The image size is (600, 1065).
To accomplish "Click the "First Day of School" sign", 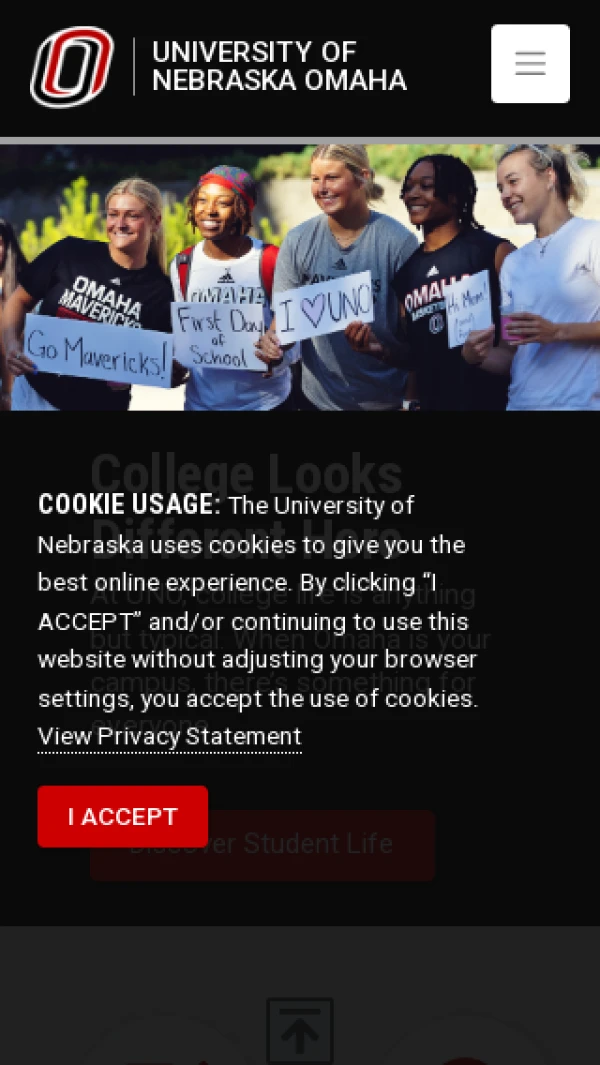I will point(219,336).
